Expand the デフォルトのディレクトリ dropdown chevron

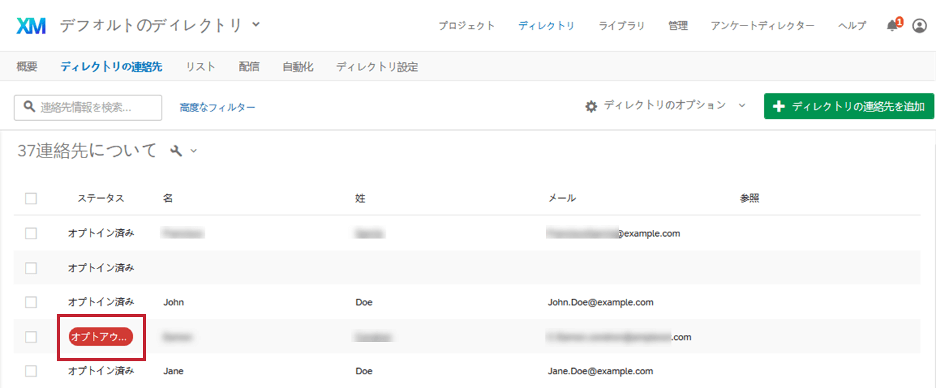255,25
